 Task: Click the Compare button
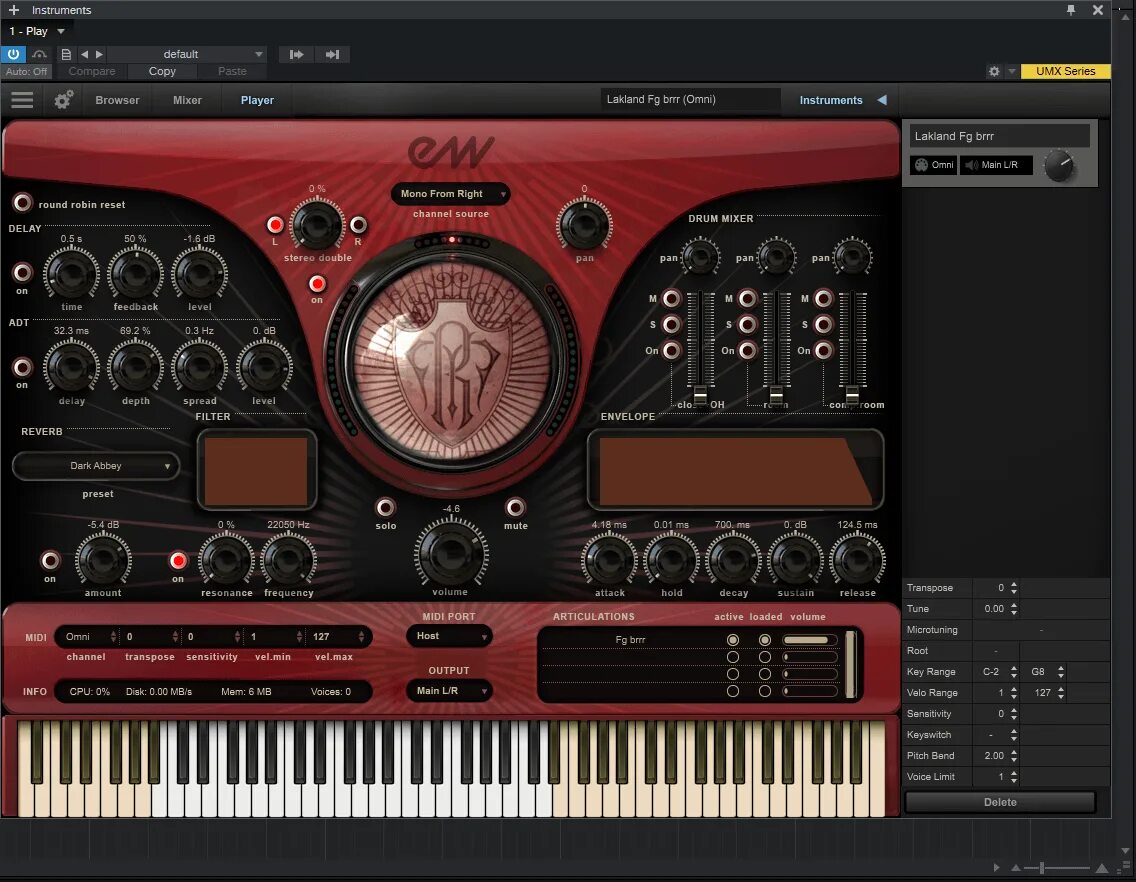[x=92, y=71]
